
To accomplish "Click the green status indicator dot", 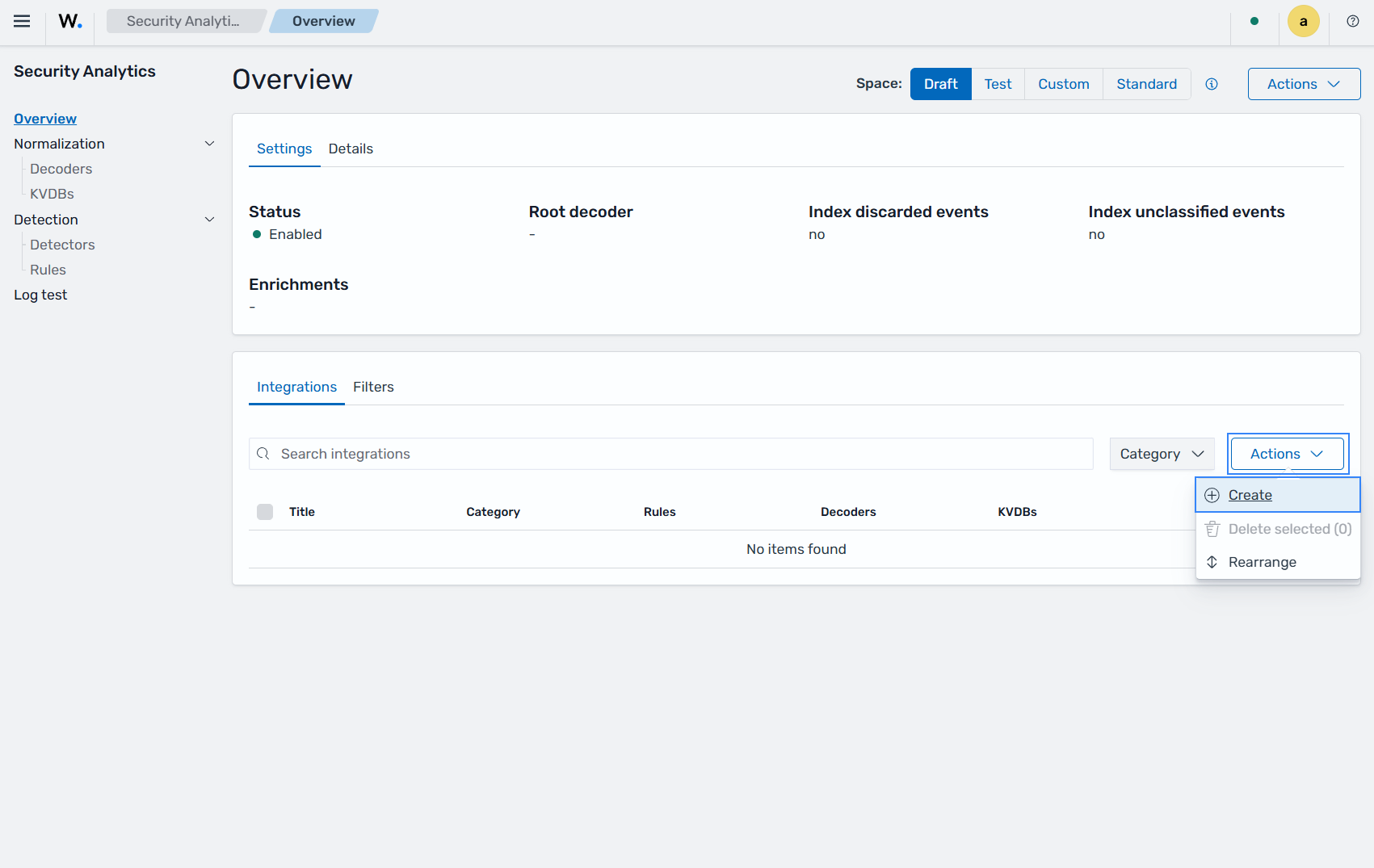I will pyautogui.click(x=1254, y=21).
